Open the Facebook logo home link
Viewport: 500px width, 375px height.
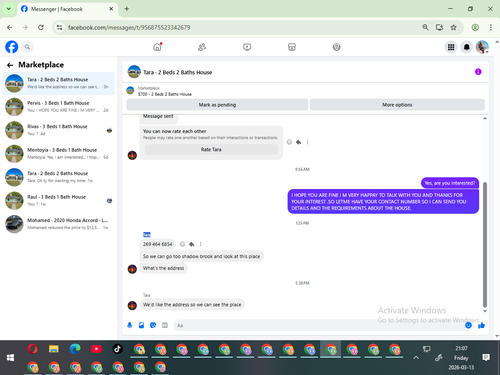12,47
